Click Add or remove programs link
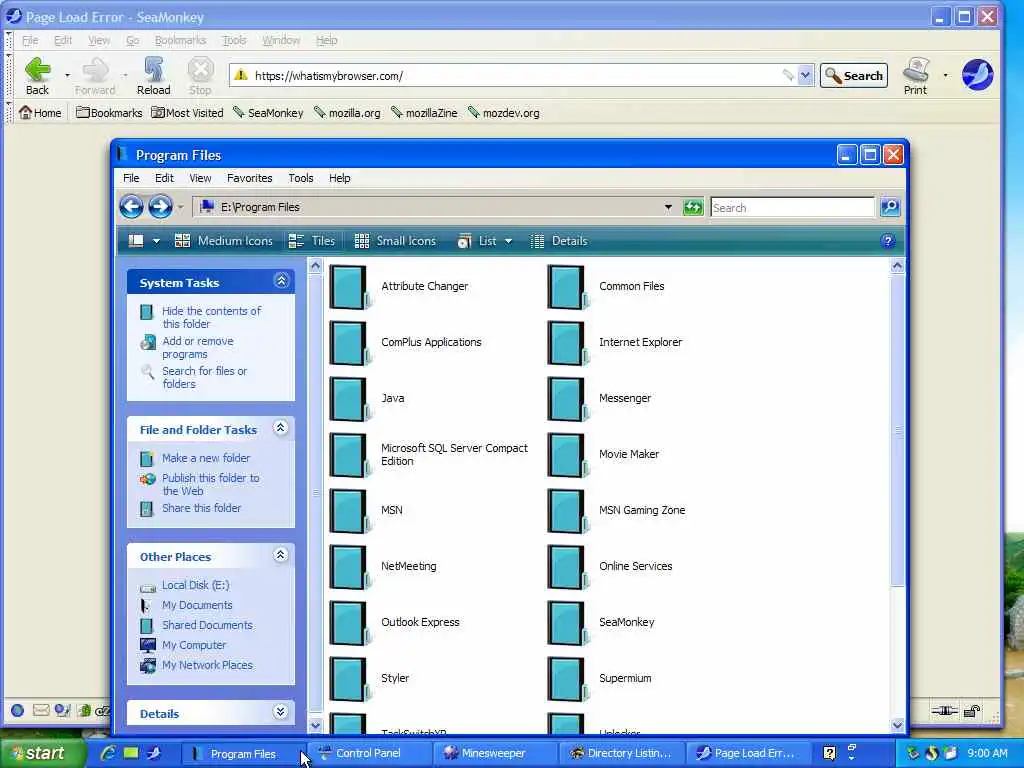The image size is (1024, 768). coord(198,347)
